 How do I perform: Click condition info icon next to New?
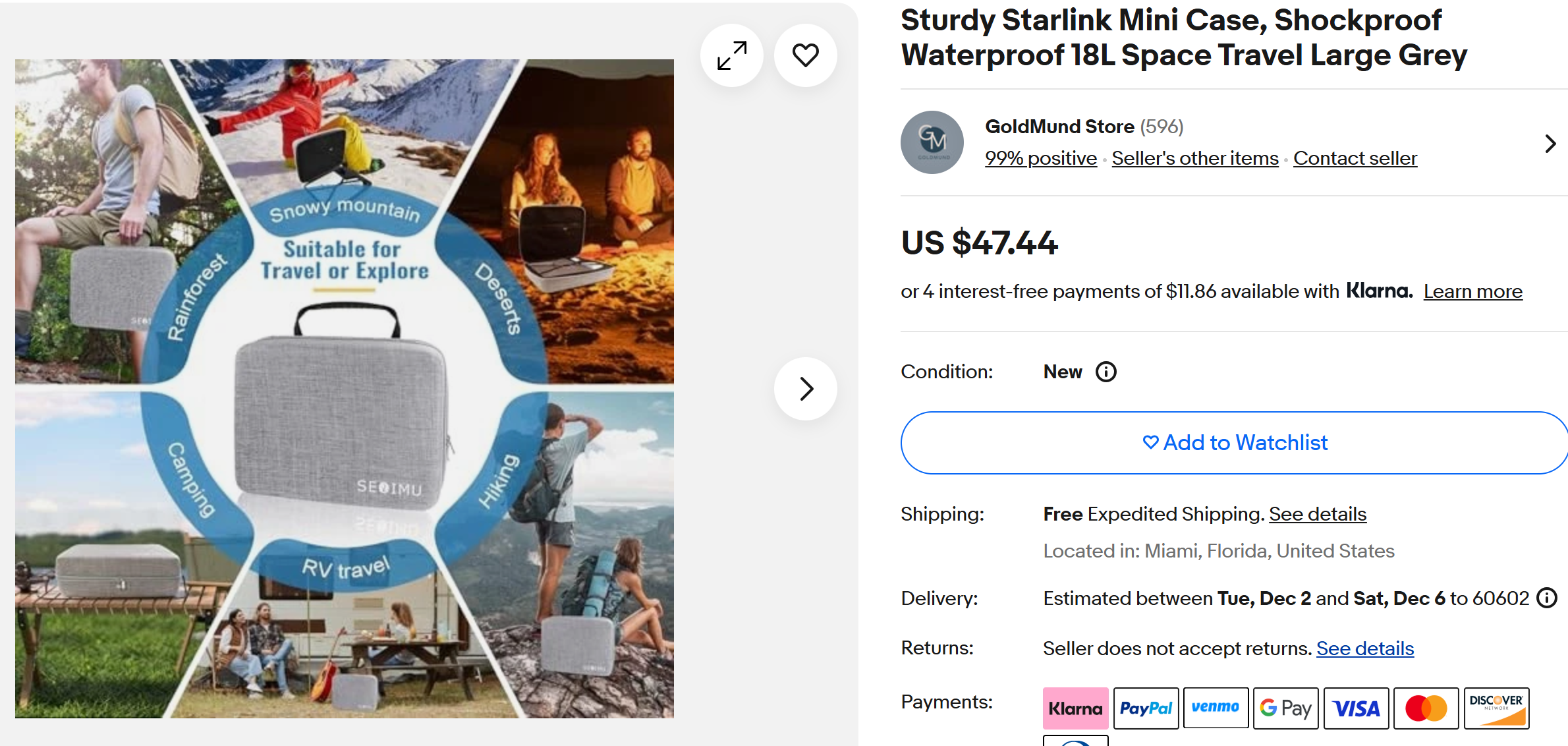1106,372
